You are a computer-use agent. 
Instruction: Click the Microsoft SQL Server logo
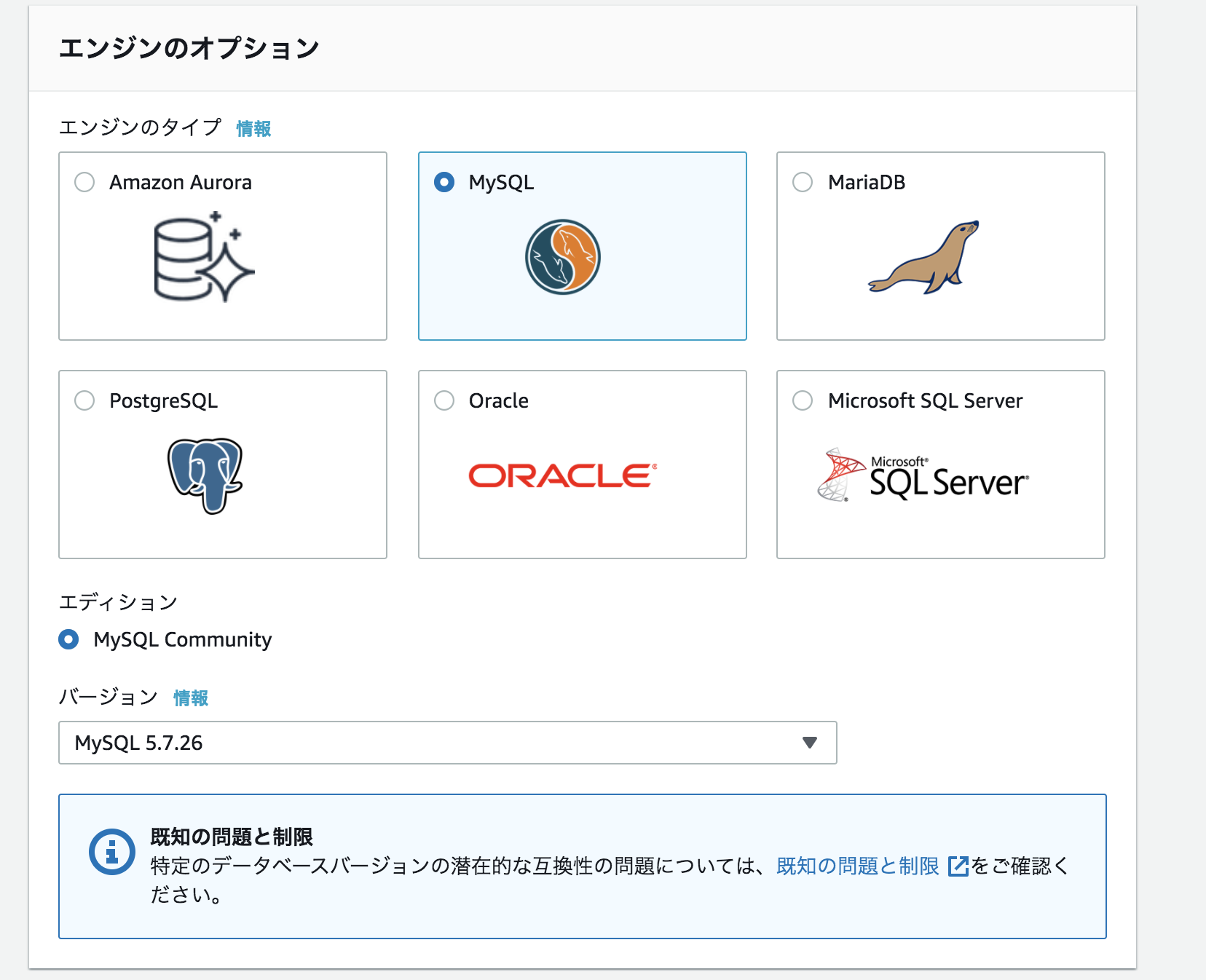[x=923, y=475]
